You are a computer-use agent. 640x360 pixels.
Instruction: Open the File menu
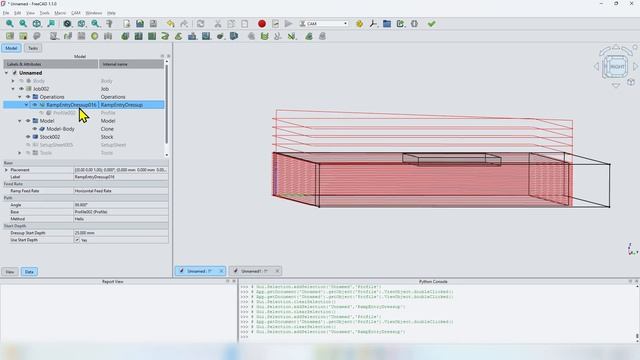(x=6, y=13)
